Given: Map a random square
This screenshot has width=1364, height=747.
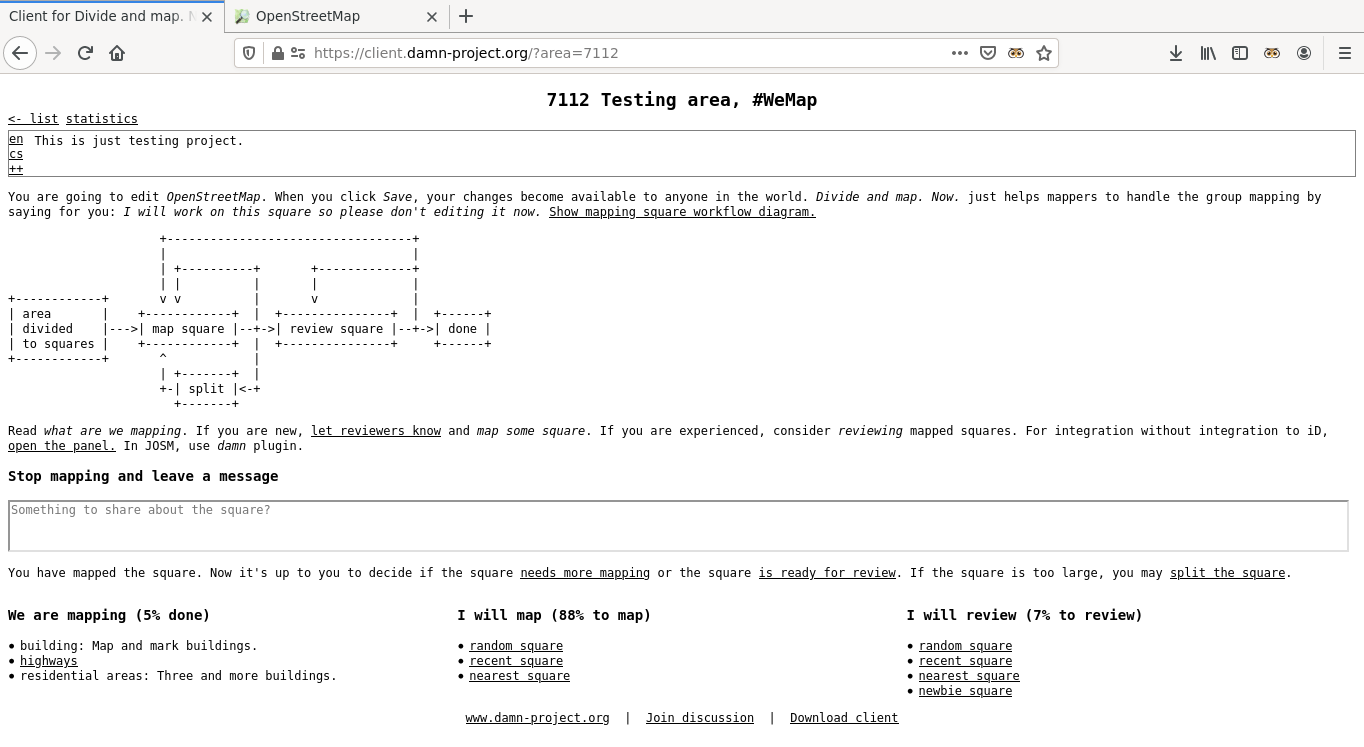Looking at the screenshot, I should point(516,646).
